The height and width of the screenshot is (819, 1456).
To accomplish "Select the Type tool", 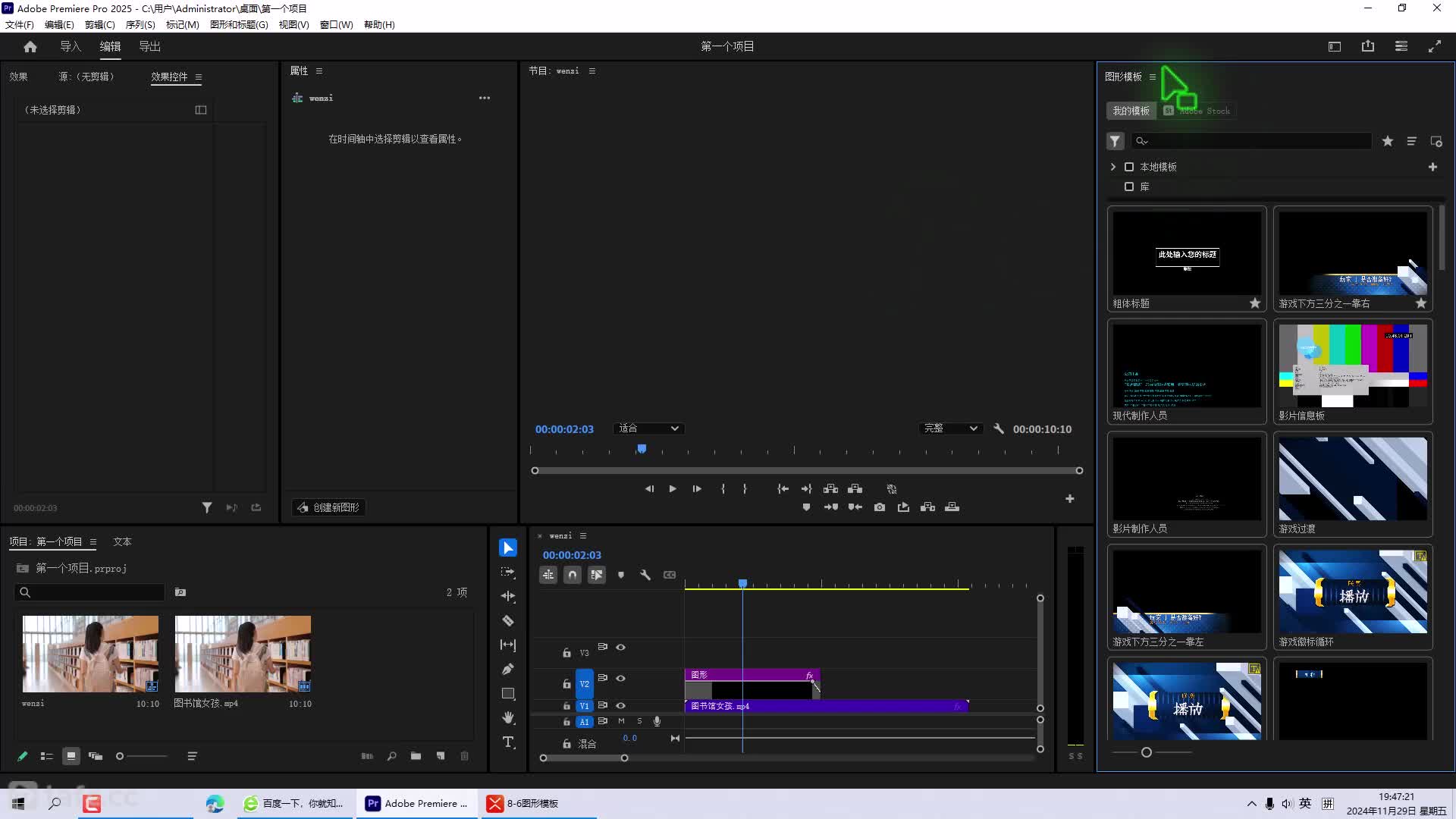I will (508, 742).
